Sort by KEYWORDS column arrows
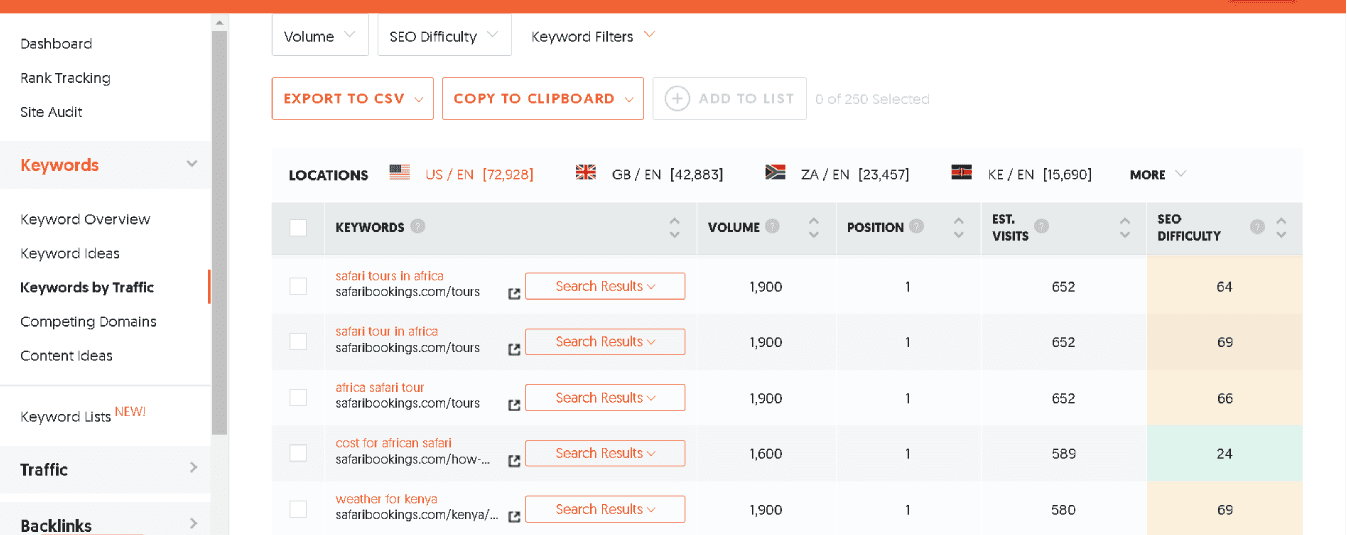The image size is (1347, 535). click(675, 228)
